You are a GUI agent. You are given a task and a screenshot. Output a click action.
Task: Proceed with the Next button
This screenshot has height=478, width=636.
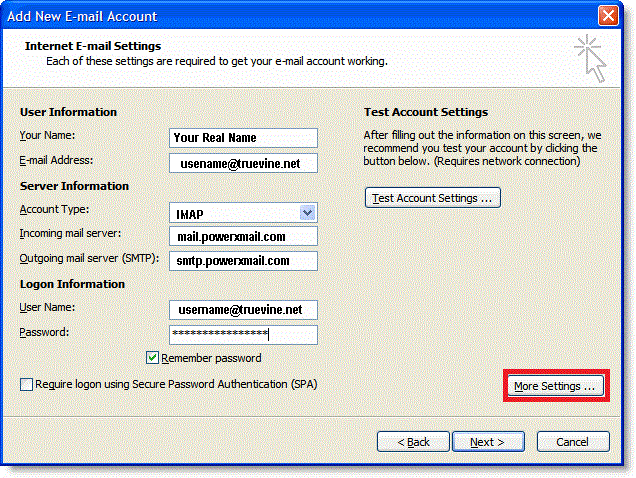[x=488, y=441]
